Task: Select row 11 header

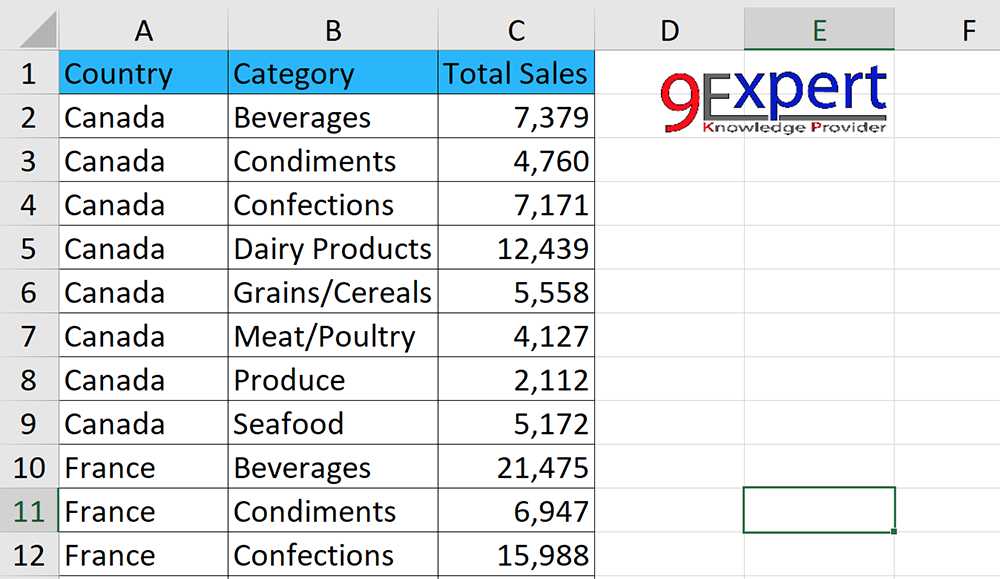Action: coord(30,511)
